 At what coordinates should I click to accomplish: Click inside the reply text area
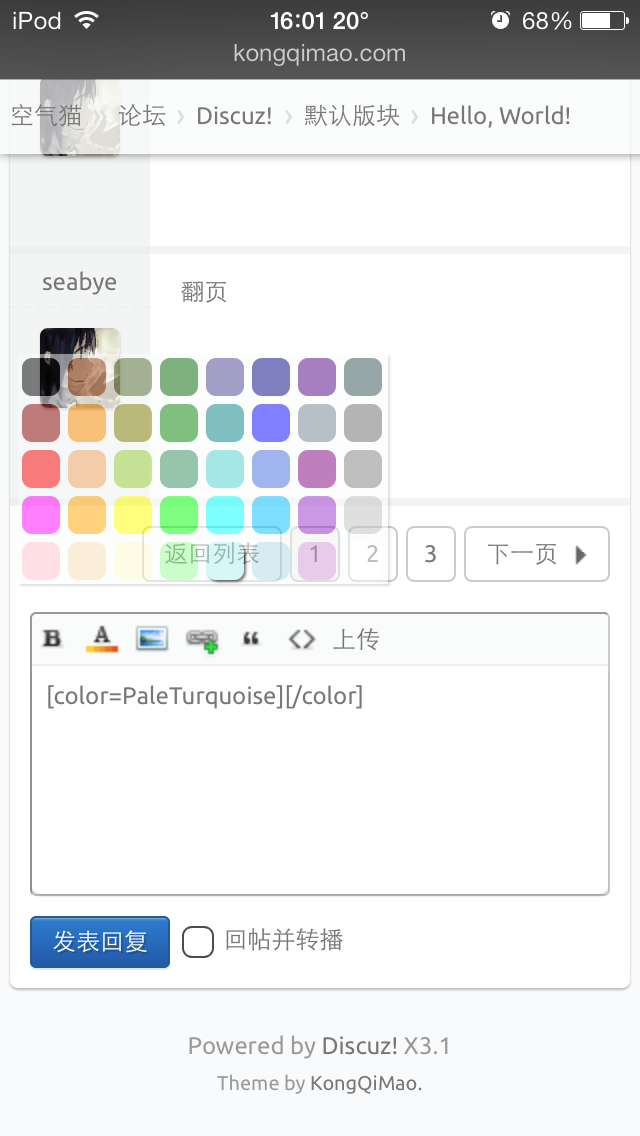pyautogui.click(x=320, y=779)
